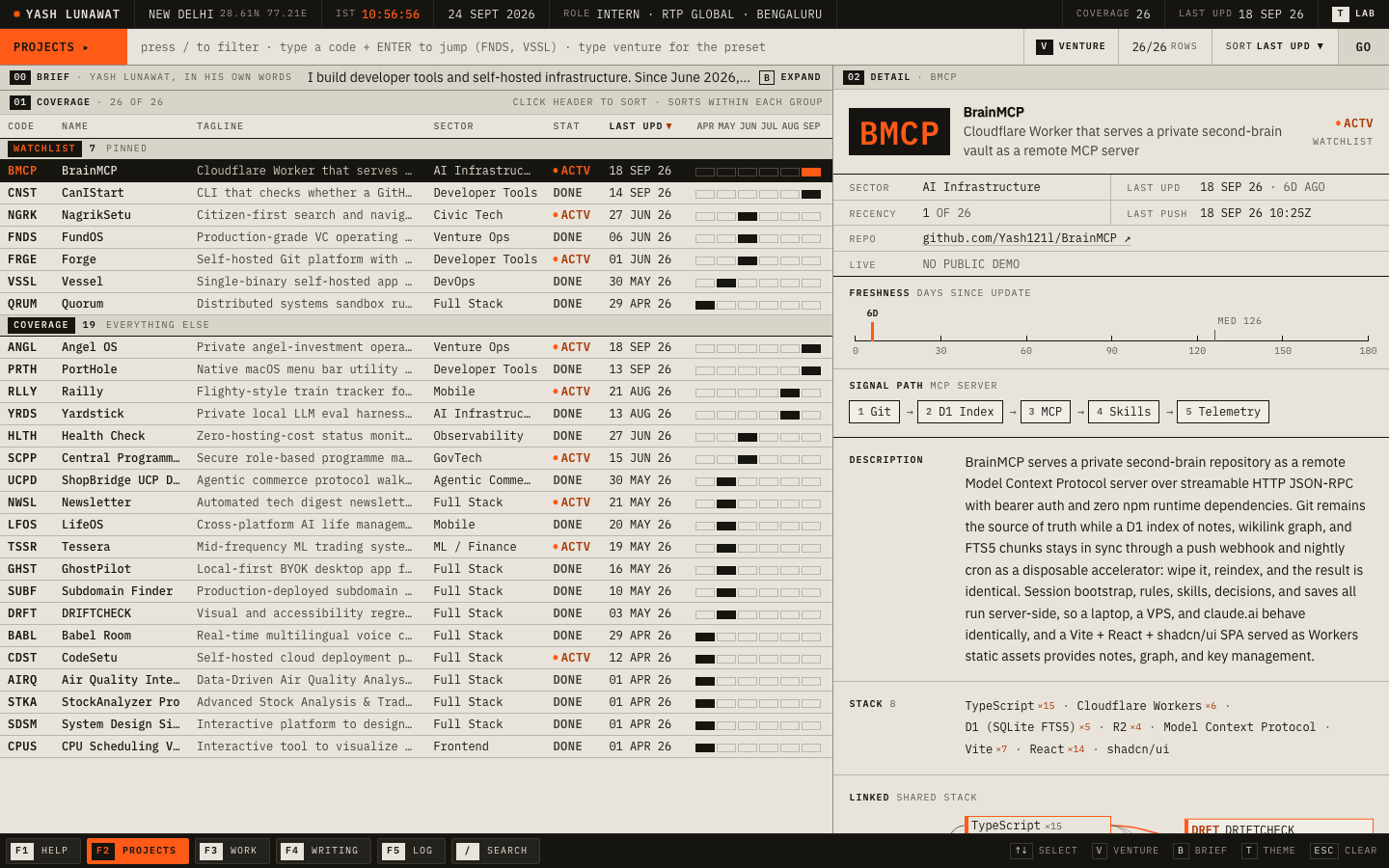Click the arrows SELECT shortcut hint

click(x=1044, y=851)
